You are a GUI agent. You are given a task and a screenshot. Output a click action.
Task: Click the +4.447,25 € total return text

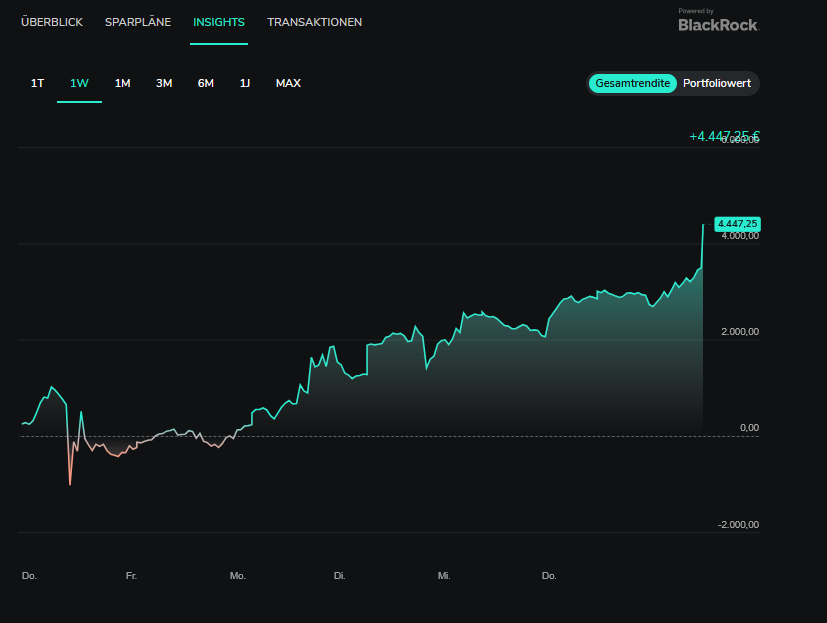pos(724,136)
